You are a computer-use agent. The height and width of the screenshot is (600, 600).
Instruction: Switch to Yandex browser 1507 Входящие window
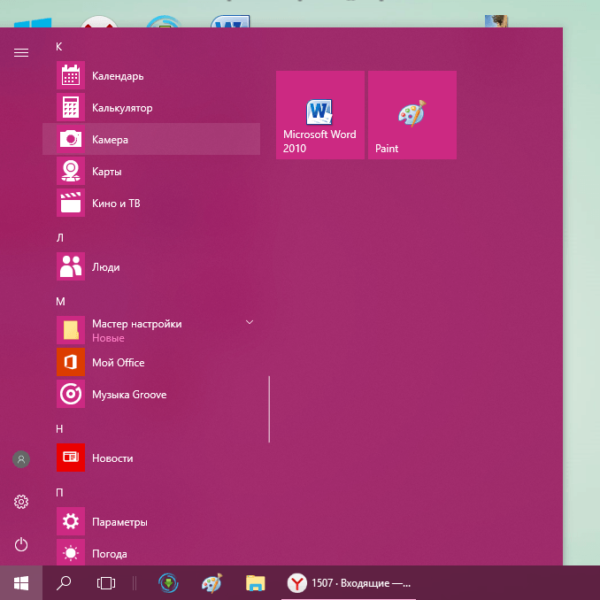348,583
